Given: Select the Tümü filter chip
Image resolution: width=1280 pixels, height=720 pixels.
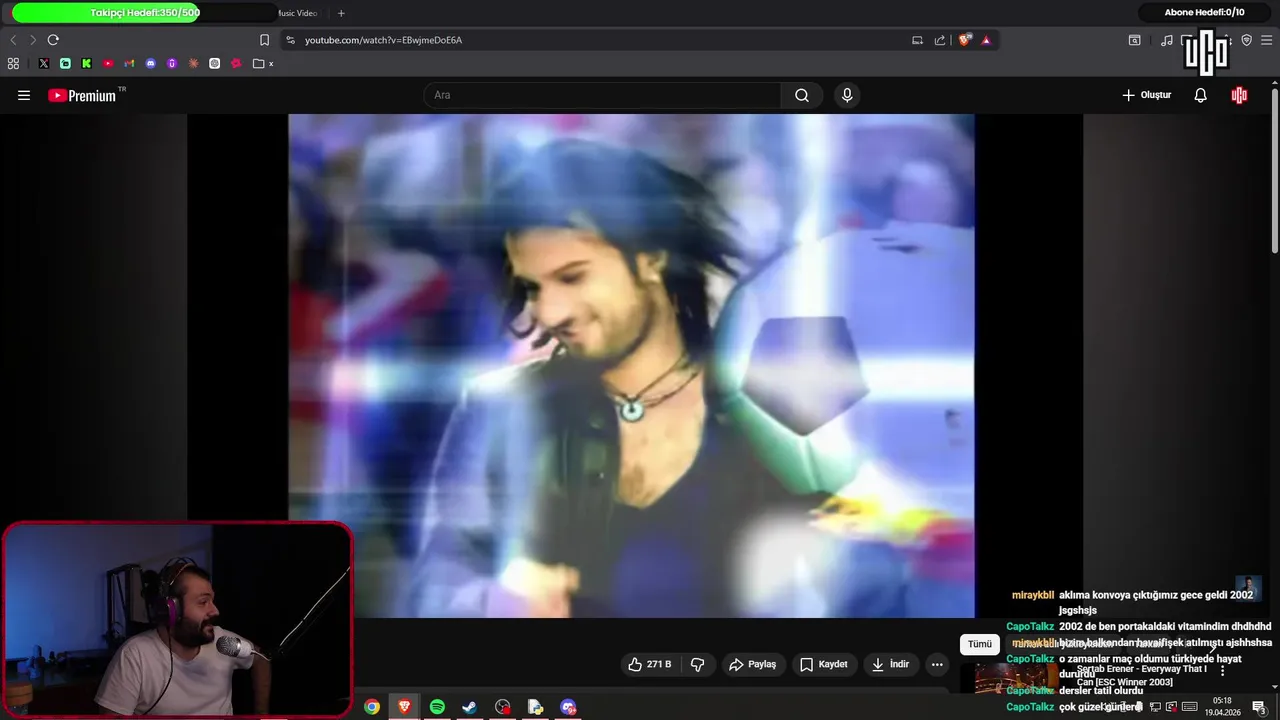Looking at the screenshot, I should point(980,644).
